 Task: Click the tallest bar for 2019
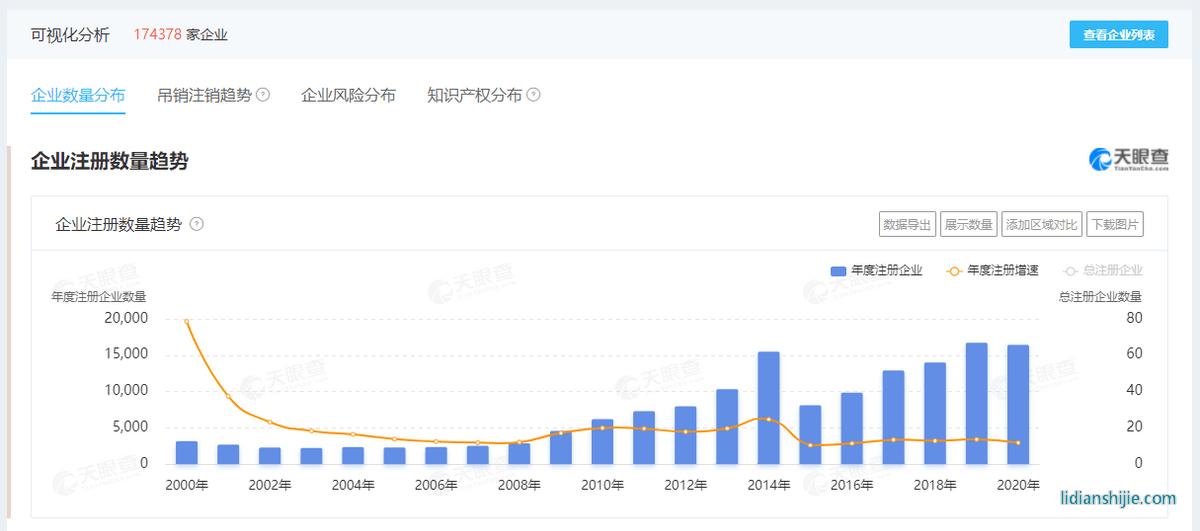pos(976,403)
